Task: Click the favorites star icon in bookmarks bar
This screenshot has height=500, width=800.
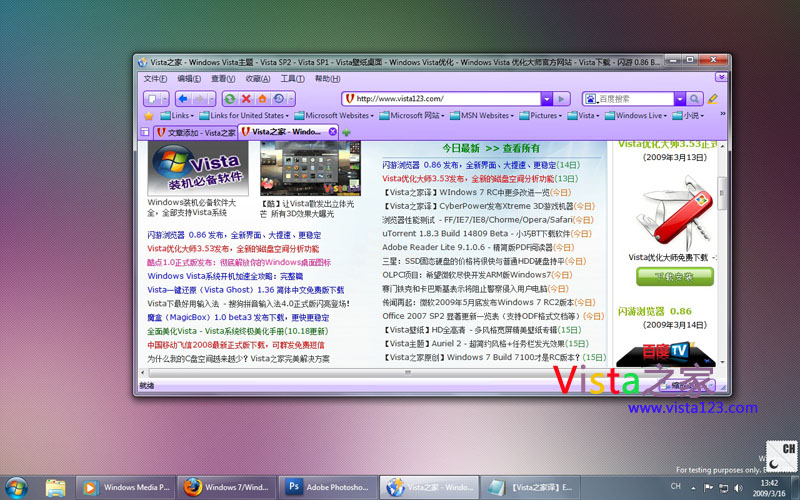Action: (149, 116)
